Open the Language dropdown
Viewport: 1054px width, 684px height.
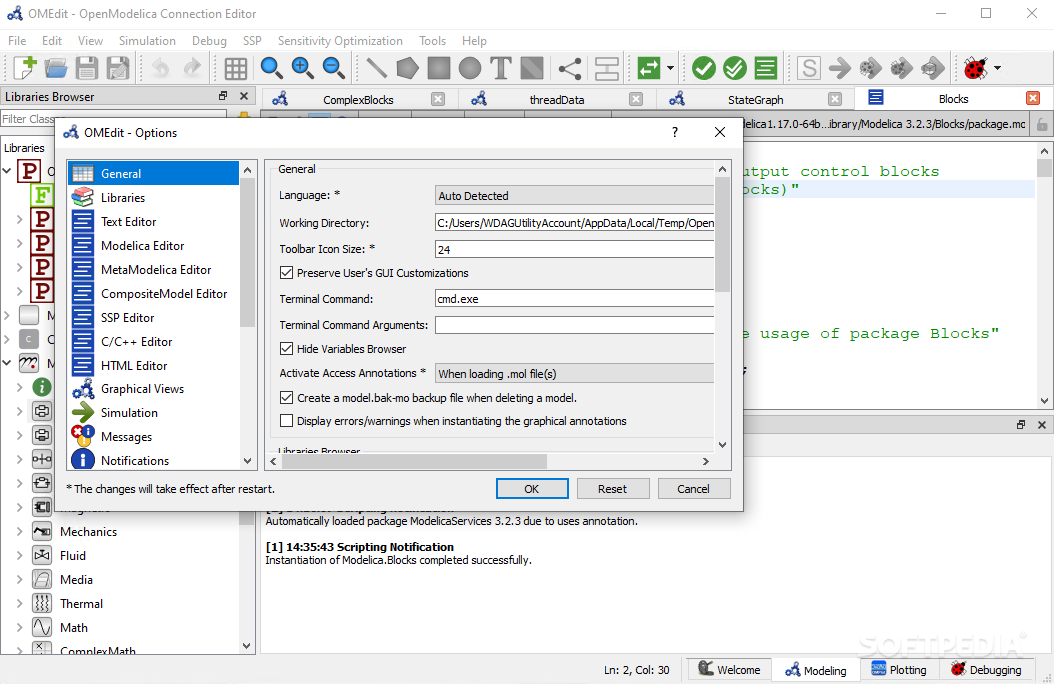[x=574, y=196]
